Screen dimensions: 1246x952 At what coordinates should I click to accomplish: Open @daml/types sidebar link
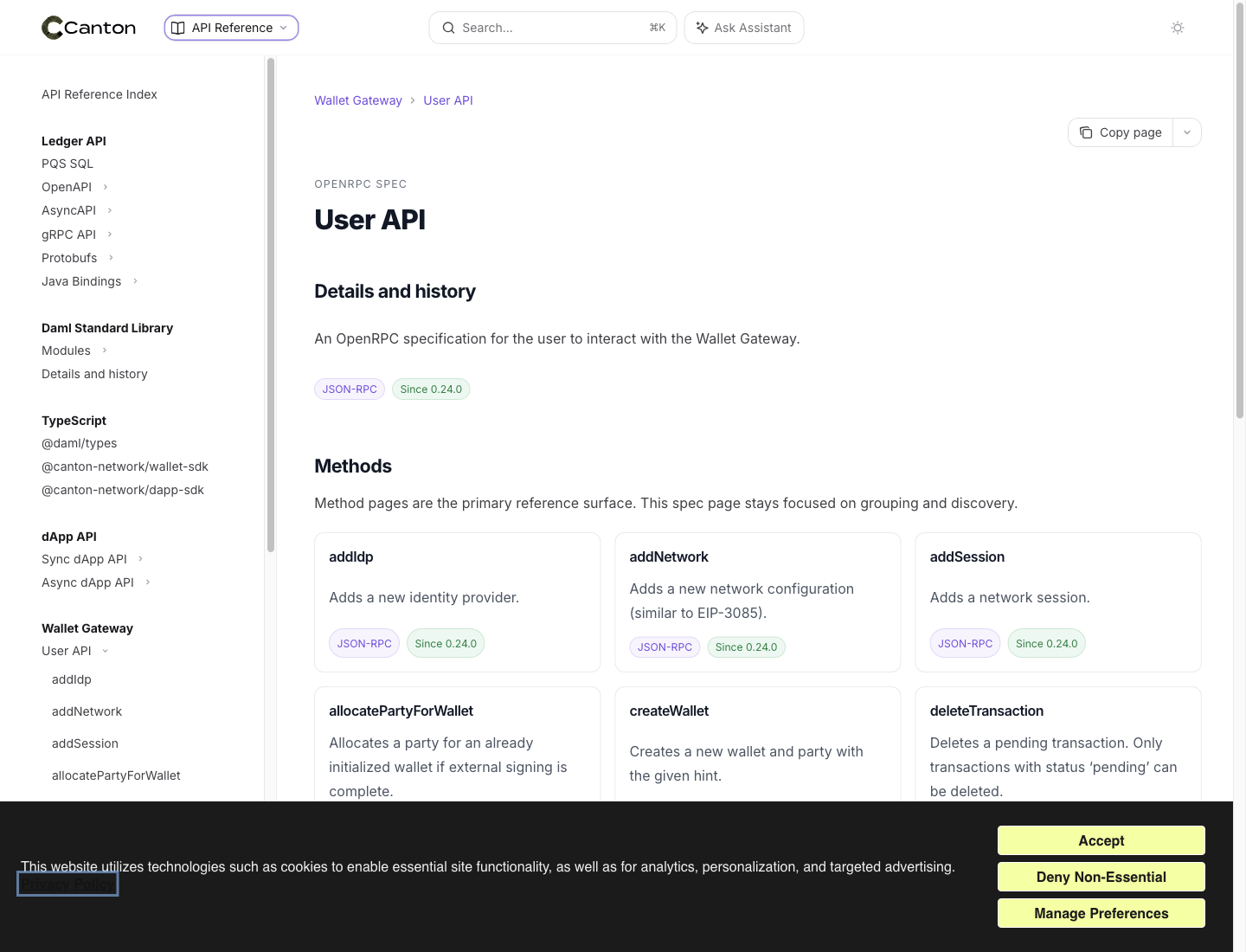point(80,443)
